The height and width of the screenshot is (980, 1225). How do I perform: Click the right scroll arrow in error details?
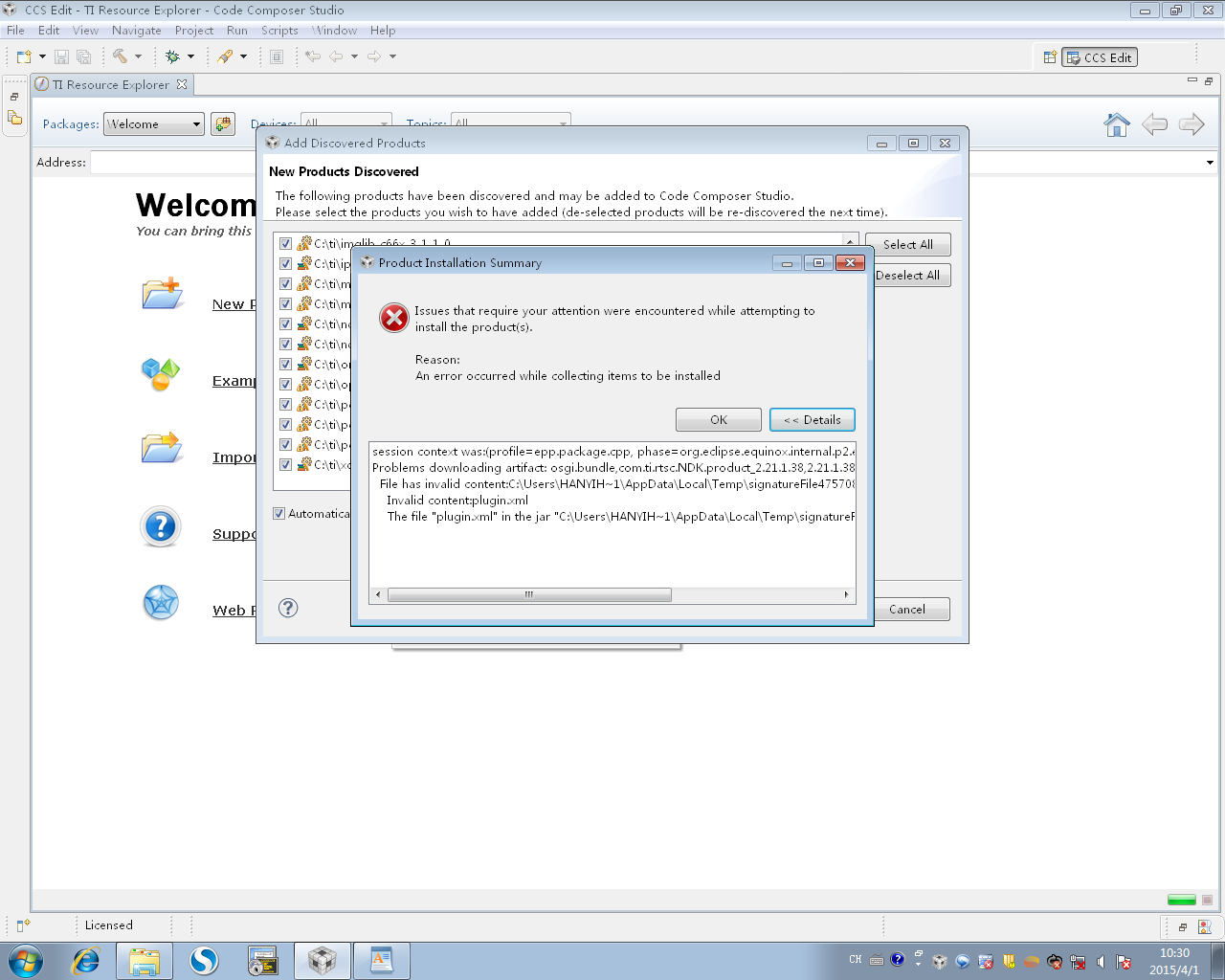(x=846, y=594)
